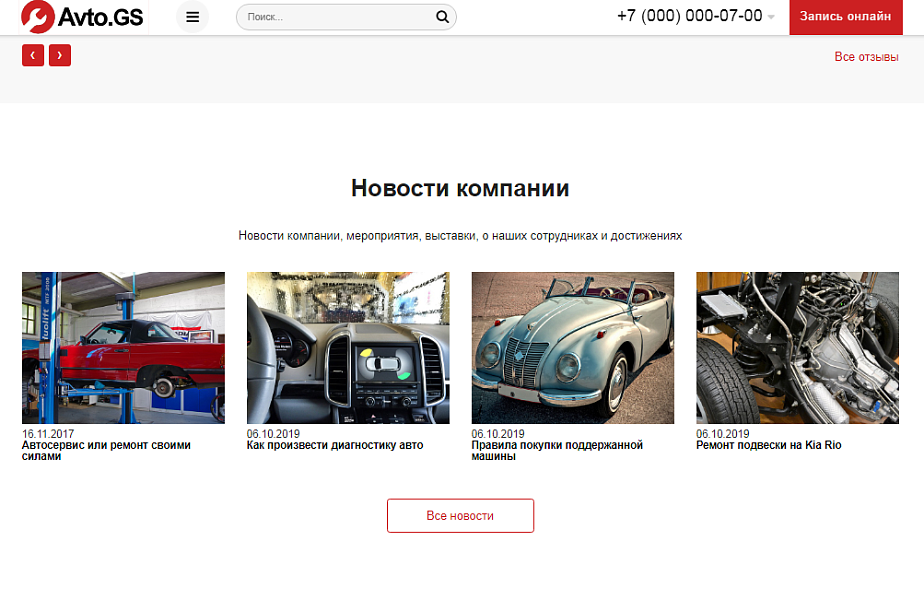Click the next arrow on reviews carousel
The image size is (924, 600).
(60, 55)
